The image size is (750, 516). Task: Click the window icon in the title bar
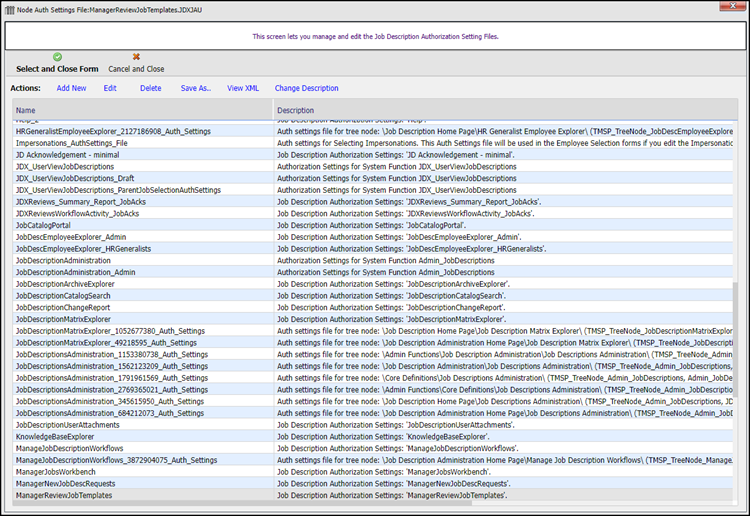pyautogui.click(x=9, y=9)
